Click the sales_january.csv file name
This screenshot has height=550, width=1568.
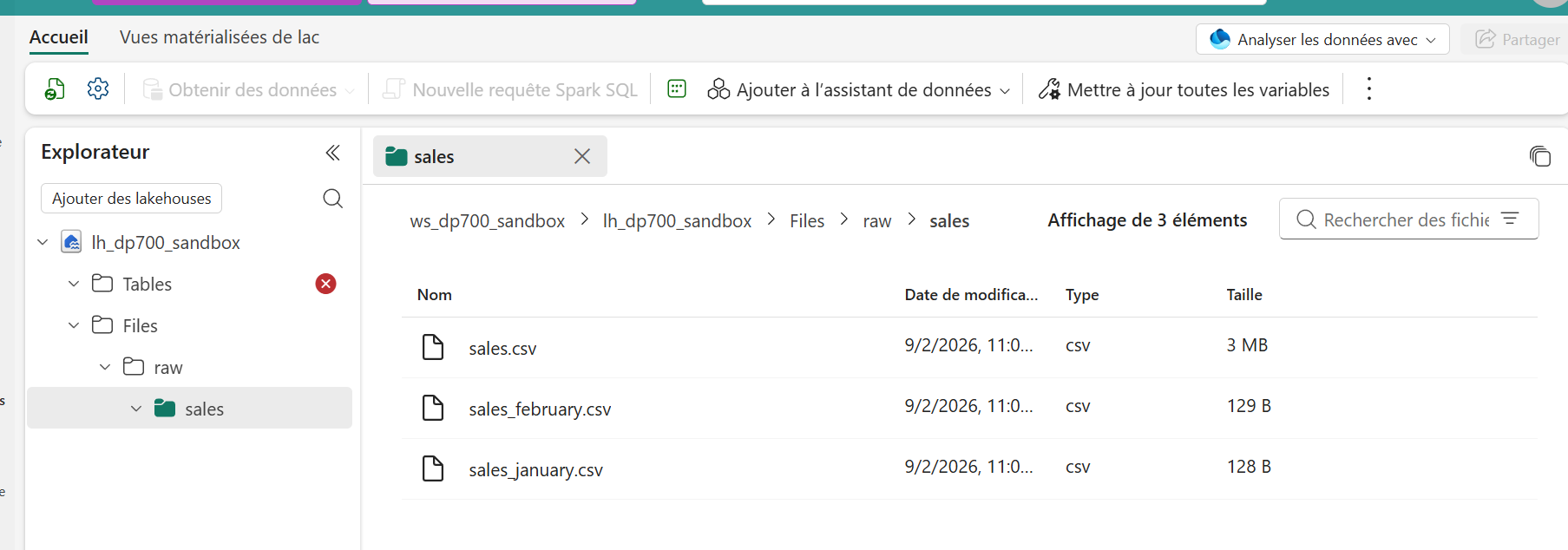pos(535,470)
